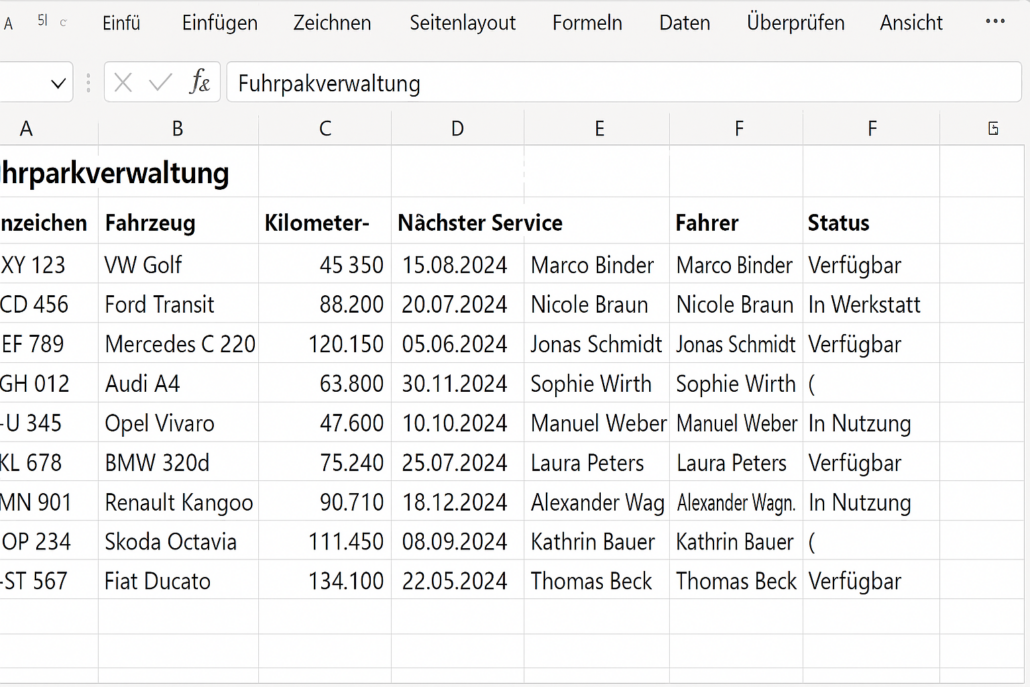Screen dimensions: 1030x687
Task: Click into the formula bar text field
Action: coord(620,83)
